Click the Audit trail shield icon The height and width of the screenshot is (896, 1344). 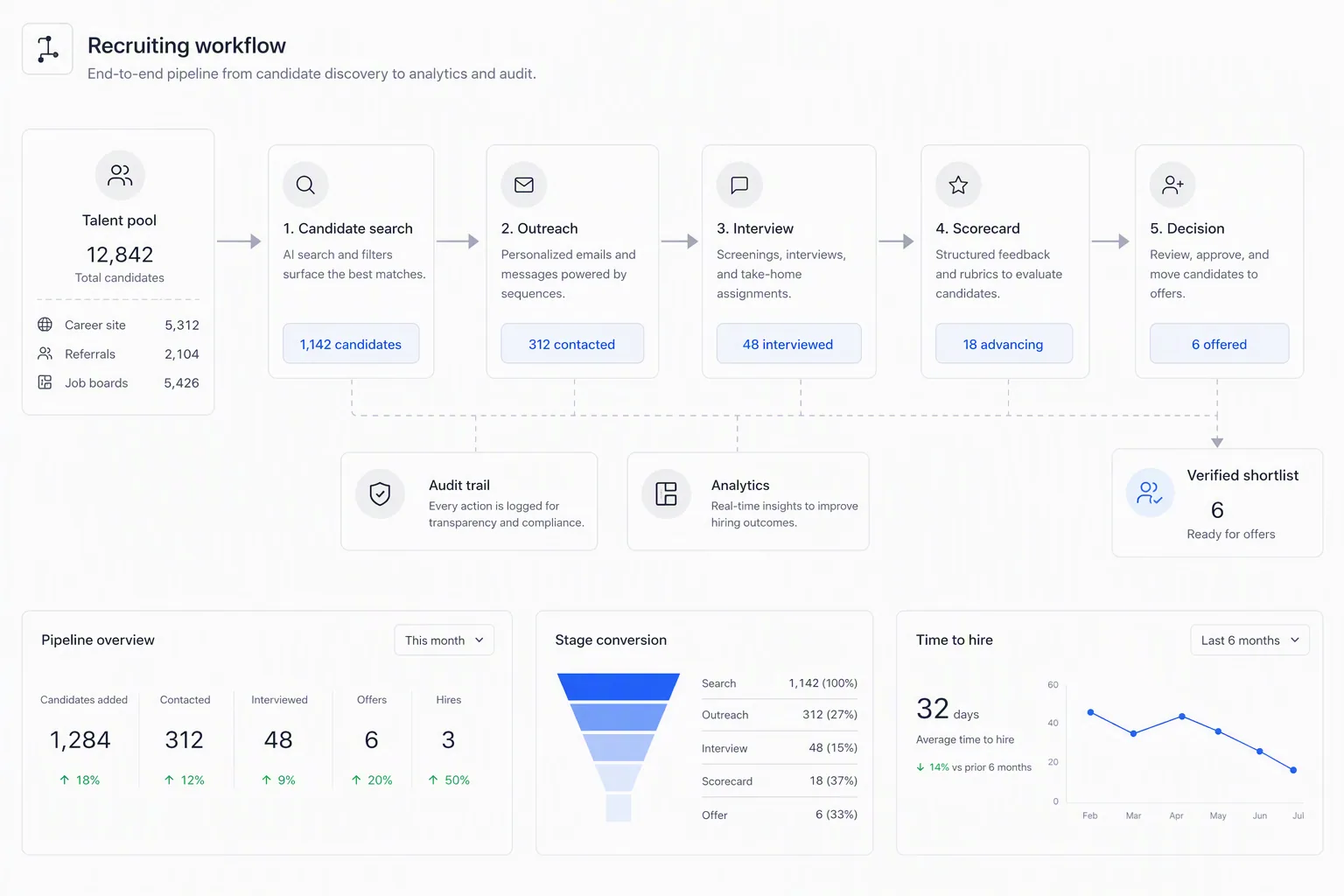380,494
